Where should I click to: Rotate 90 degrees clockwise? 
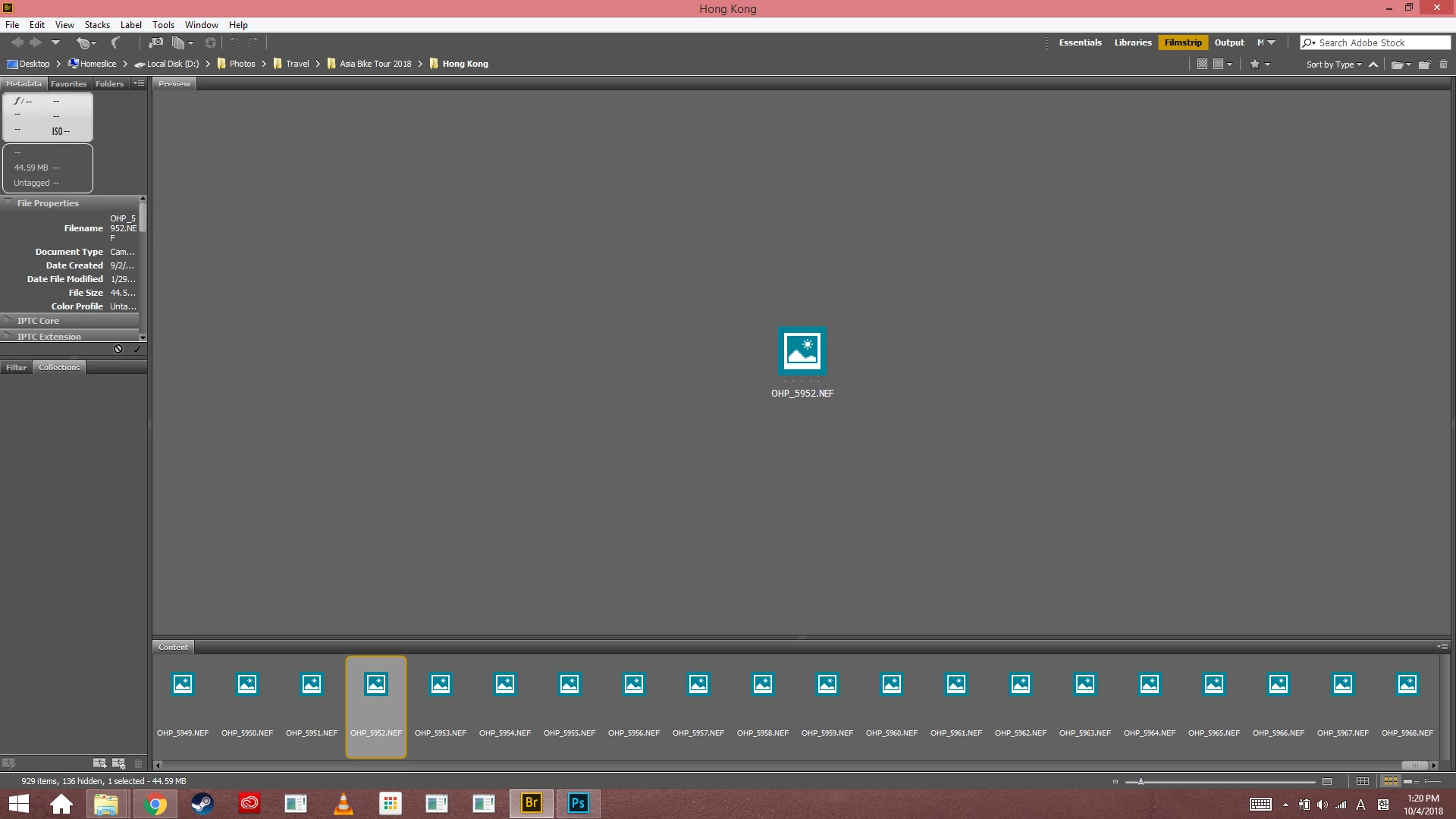pyautogui.click(x=253, y=42)
